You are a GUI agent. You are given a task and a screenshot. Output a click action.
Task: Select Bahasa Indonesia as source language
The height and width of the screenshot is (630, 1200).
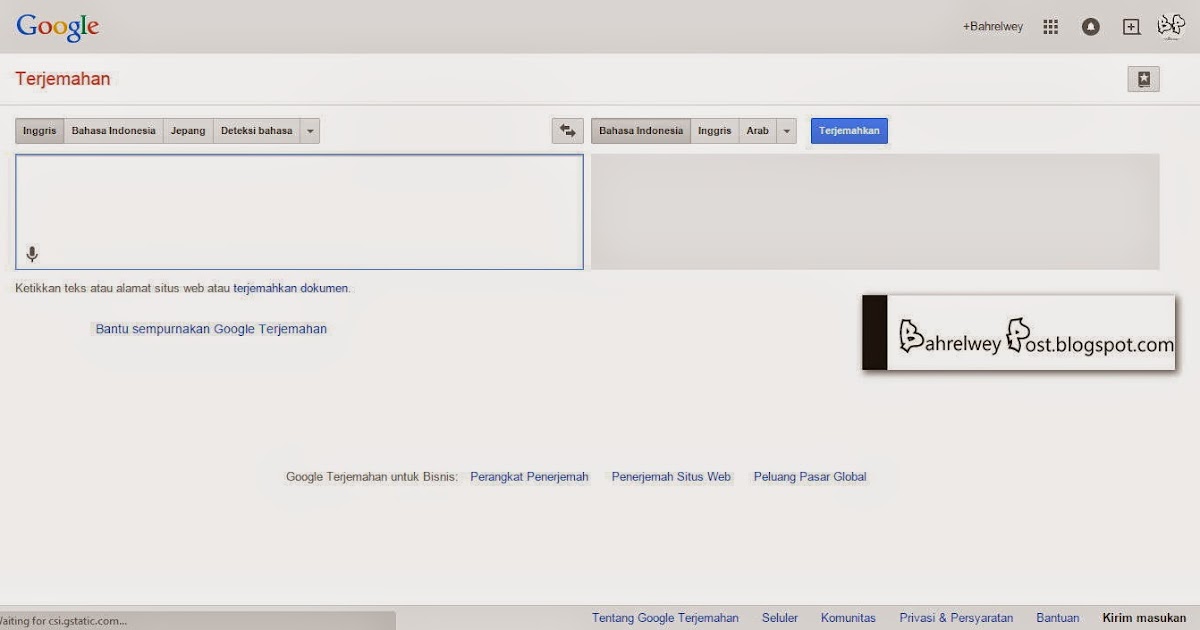pos(113,131)
